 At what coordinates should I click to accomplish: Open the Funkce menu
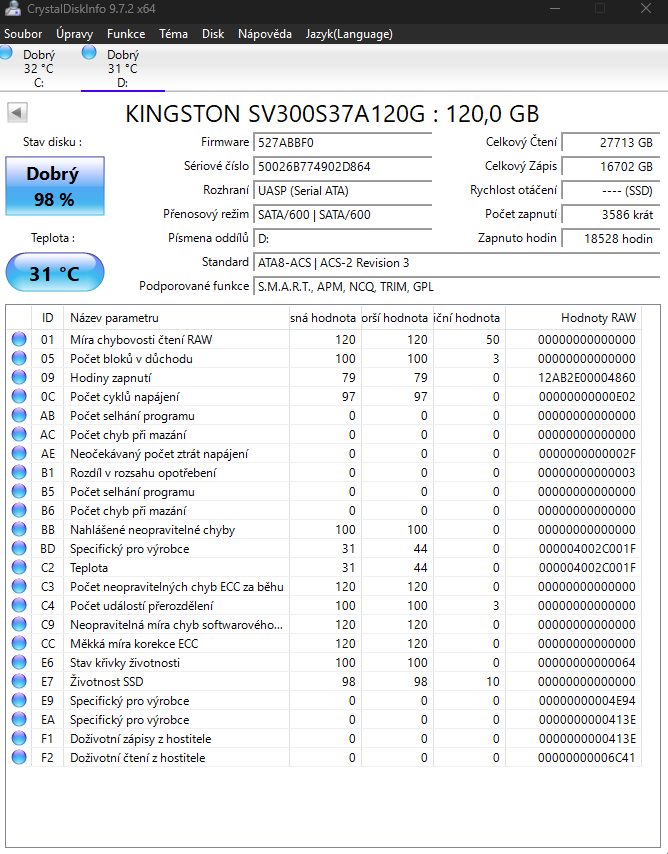(126, 34)
